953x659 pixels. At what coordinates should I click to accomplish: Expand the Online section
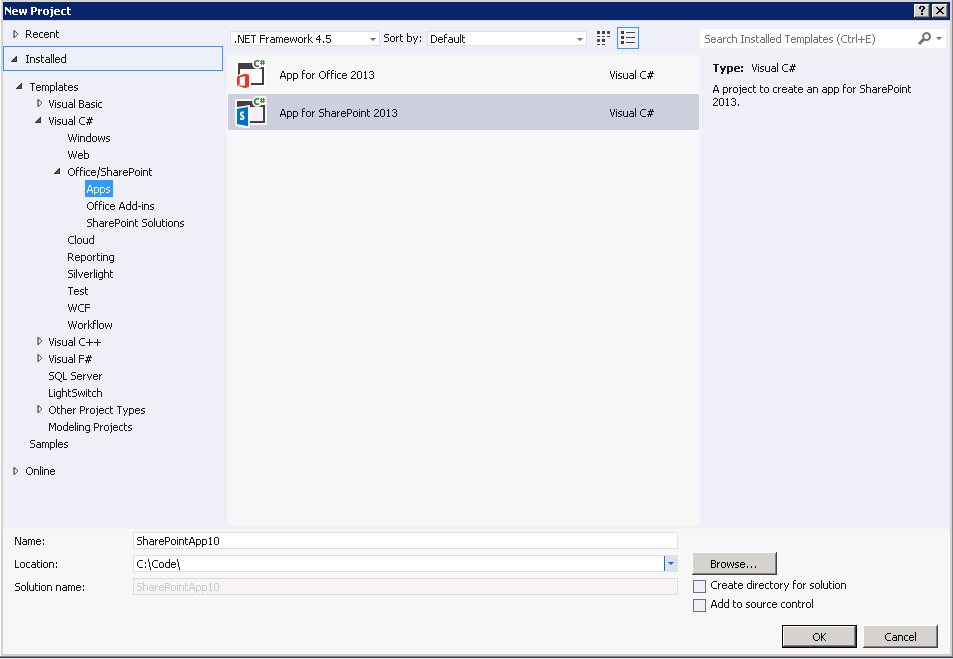pos(16,471)
